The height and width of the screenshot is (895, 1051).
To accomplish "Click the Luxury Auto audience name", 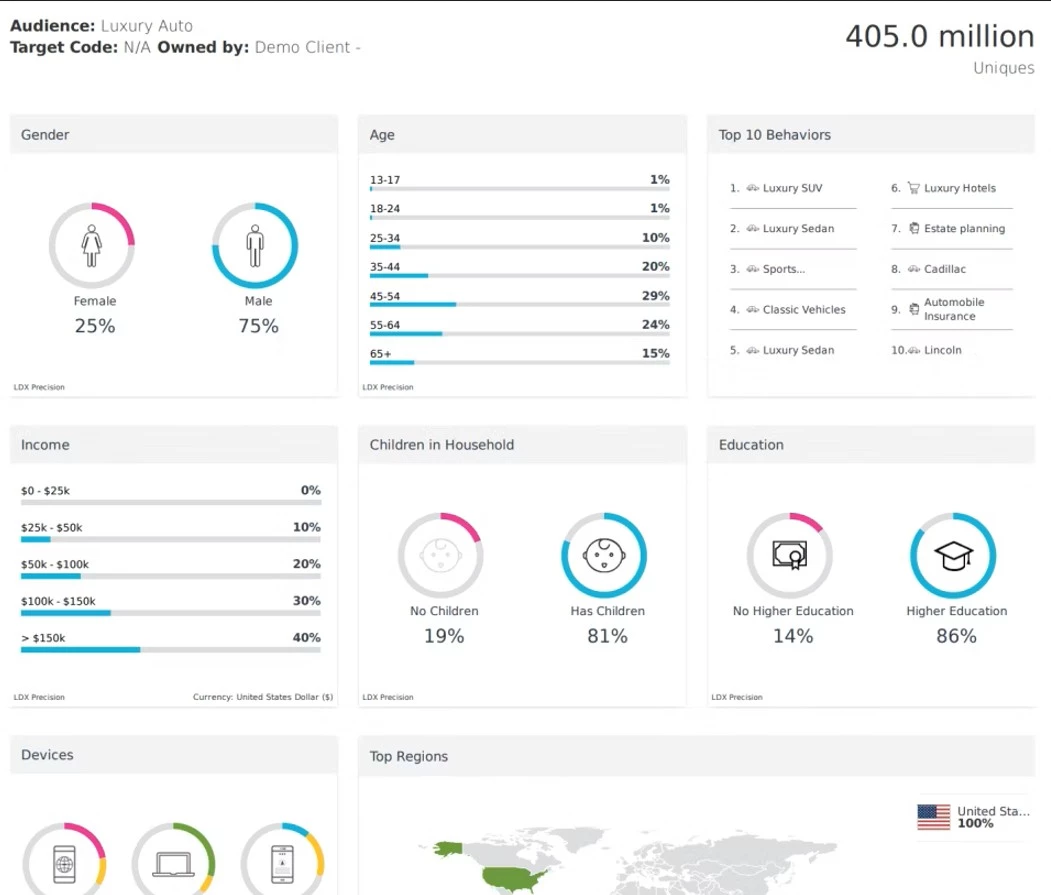I will click(147, 25).
